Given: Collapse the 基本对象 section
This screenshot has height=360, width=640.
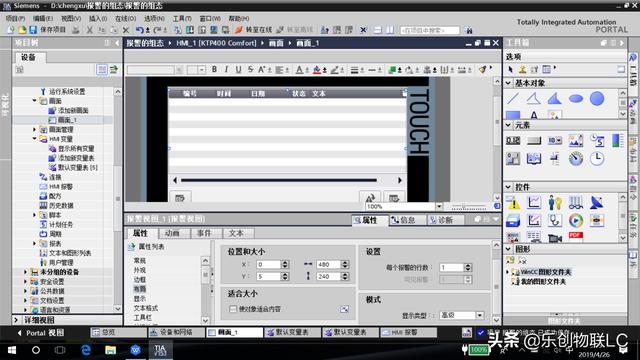Looking at the screenshot, I should click(x=508, y=83).
